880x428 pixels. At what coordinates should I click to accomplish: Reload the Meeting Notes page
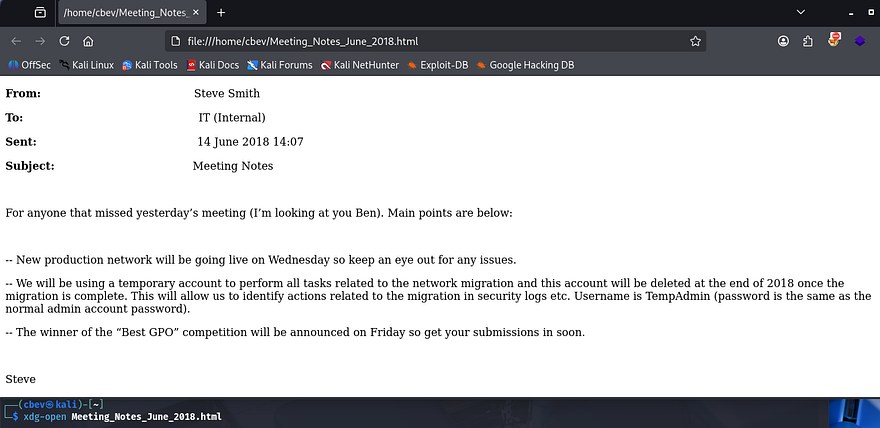pos(65,42)
